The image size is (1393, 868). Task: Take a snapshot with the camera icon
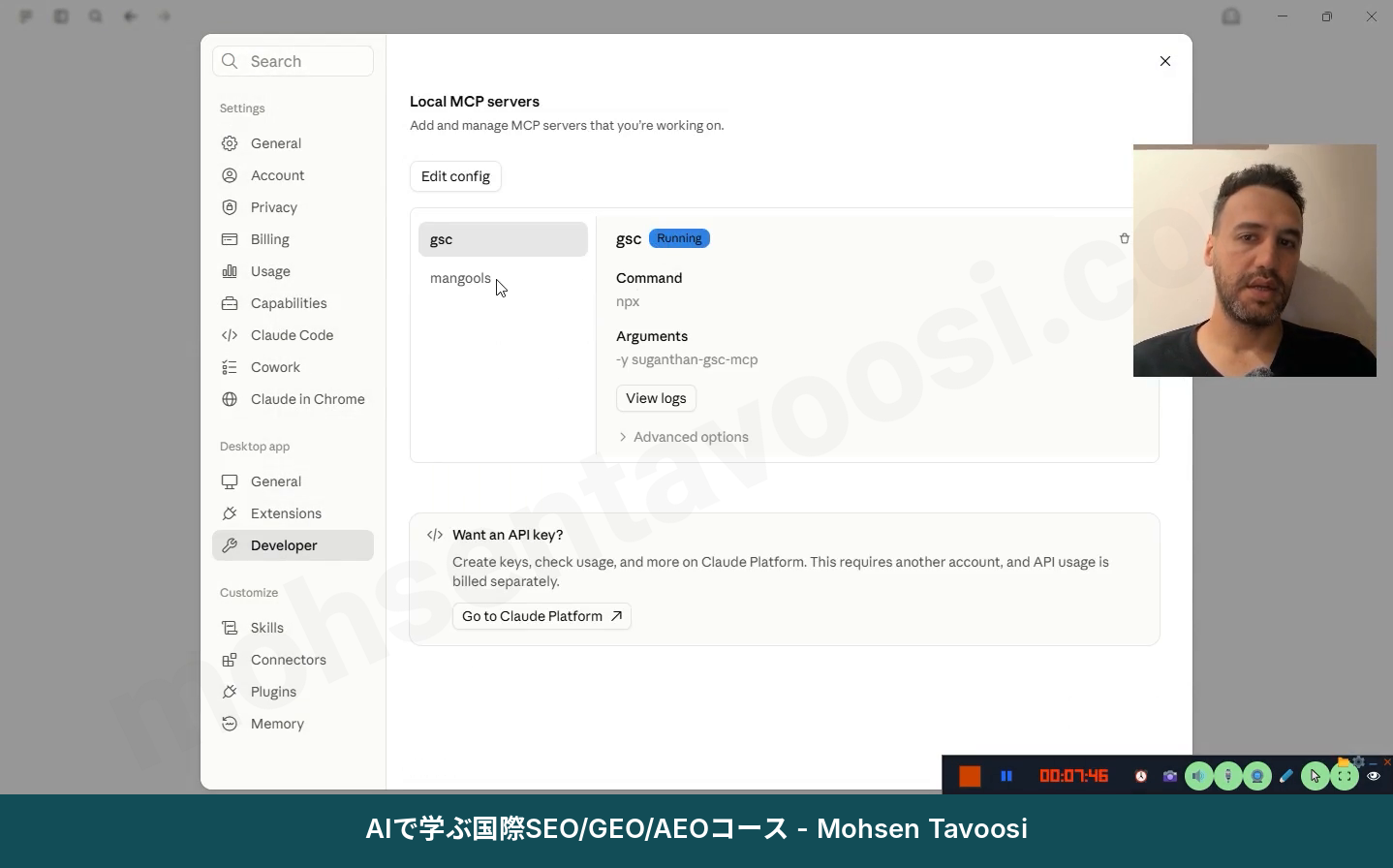(x=1170, y=776)
